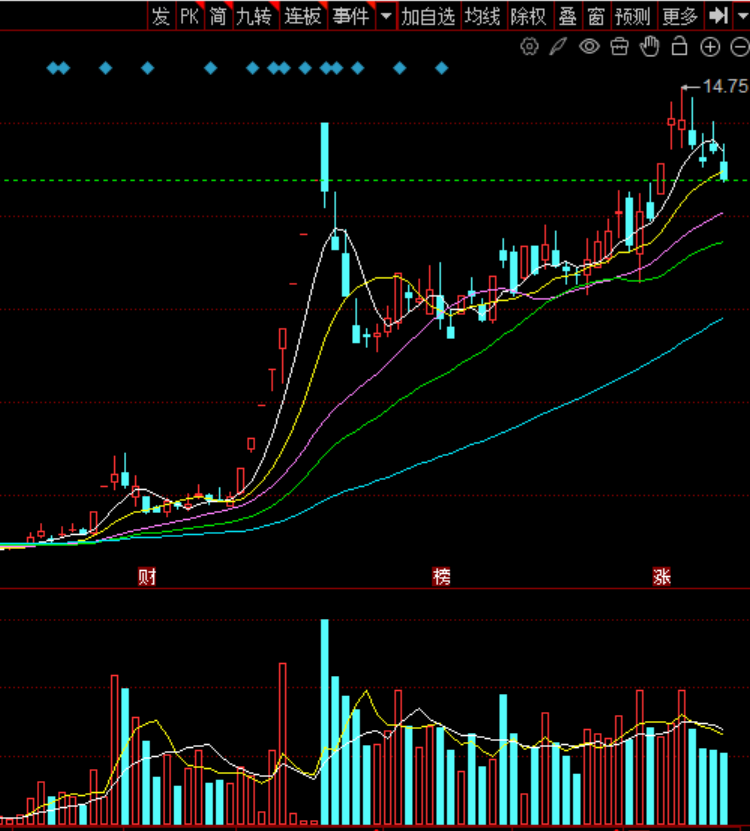This screenshot has width=750, height=831.
Task: Toggle the chart lock icon
Action: (679, 46)
